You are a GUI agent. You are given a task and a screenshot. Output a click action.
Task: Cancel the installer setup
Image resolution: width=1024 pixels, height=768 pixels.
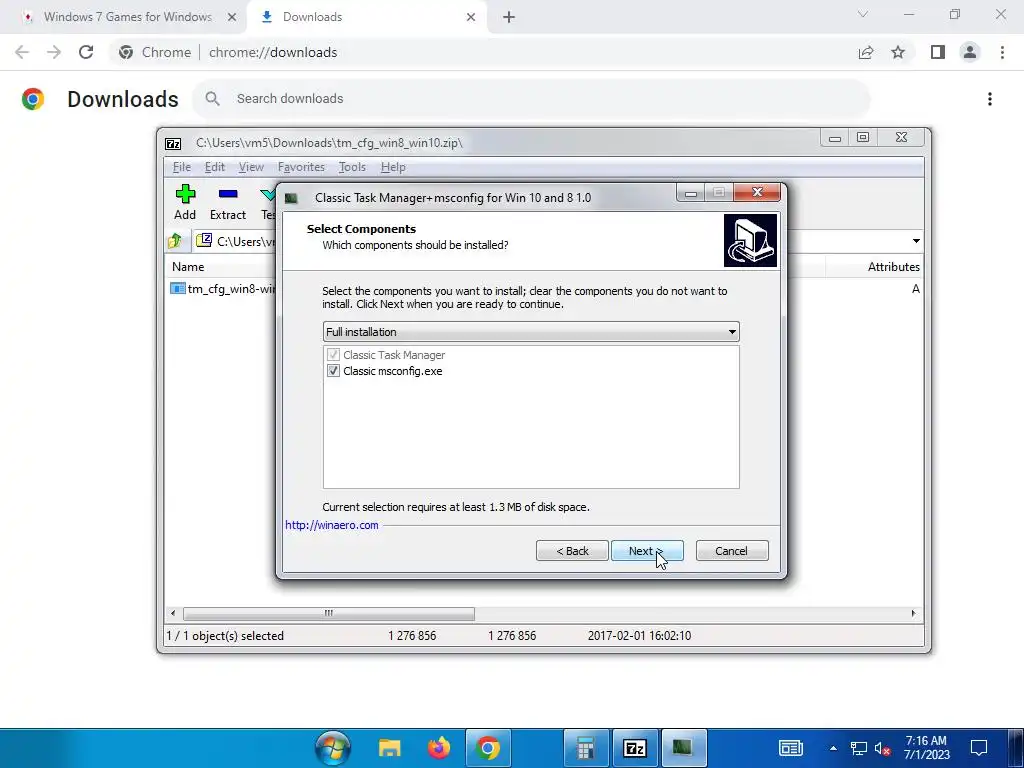(731, 551)
